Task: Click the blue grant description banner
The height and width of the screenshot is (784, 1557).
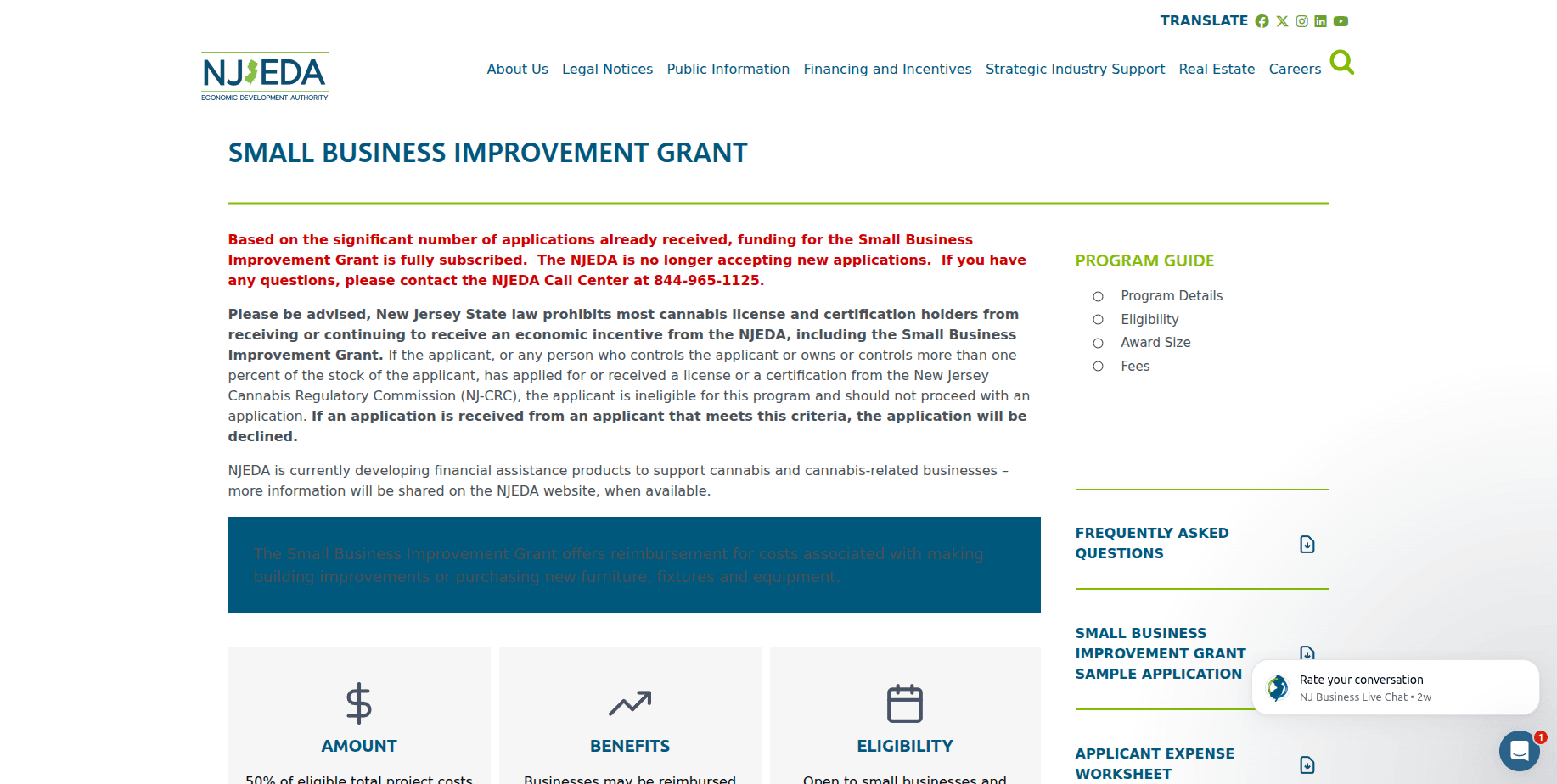Action: (x=634, y=564)
